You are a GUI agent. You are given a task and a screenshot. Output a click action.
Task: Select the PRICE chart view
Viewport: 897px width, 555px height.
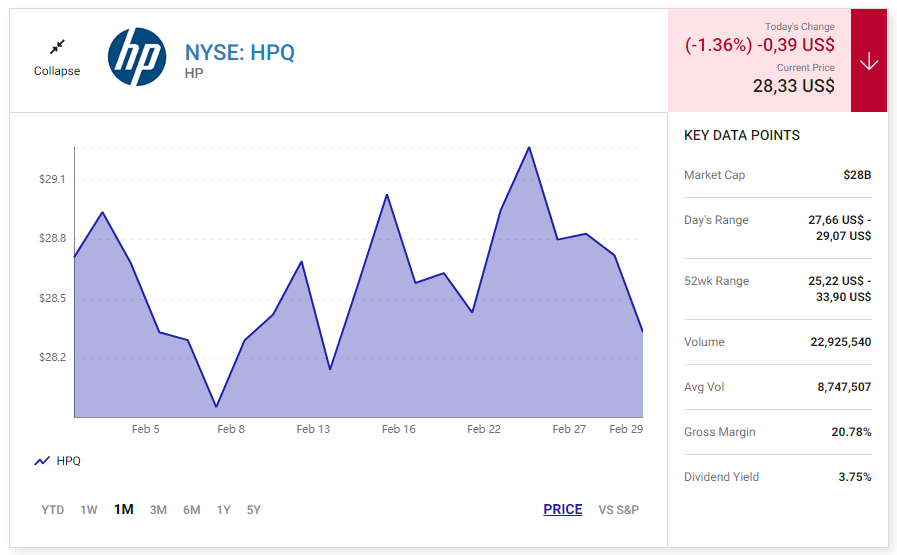click(x=563, y=509)
